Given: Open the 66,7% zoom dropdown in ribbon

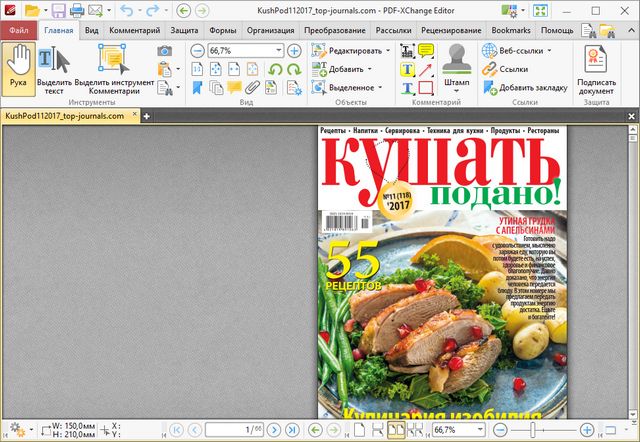Looking at the screenshot, I should [x=280, y=50].
